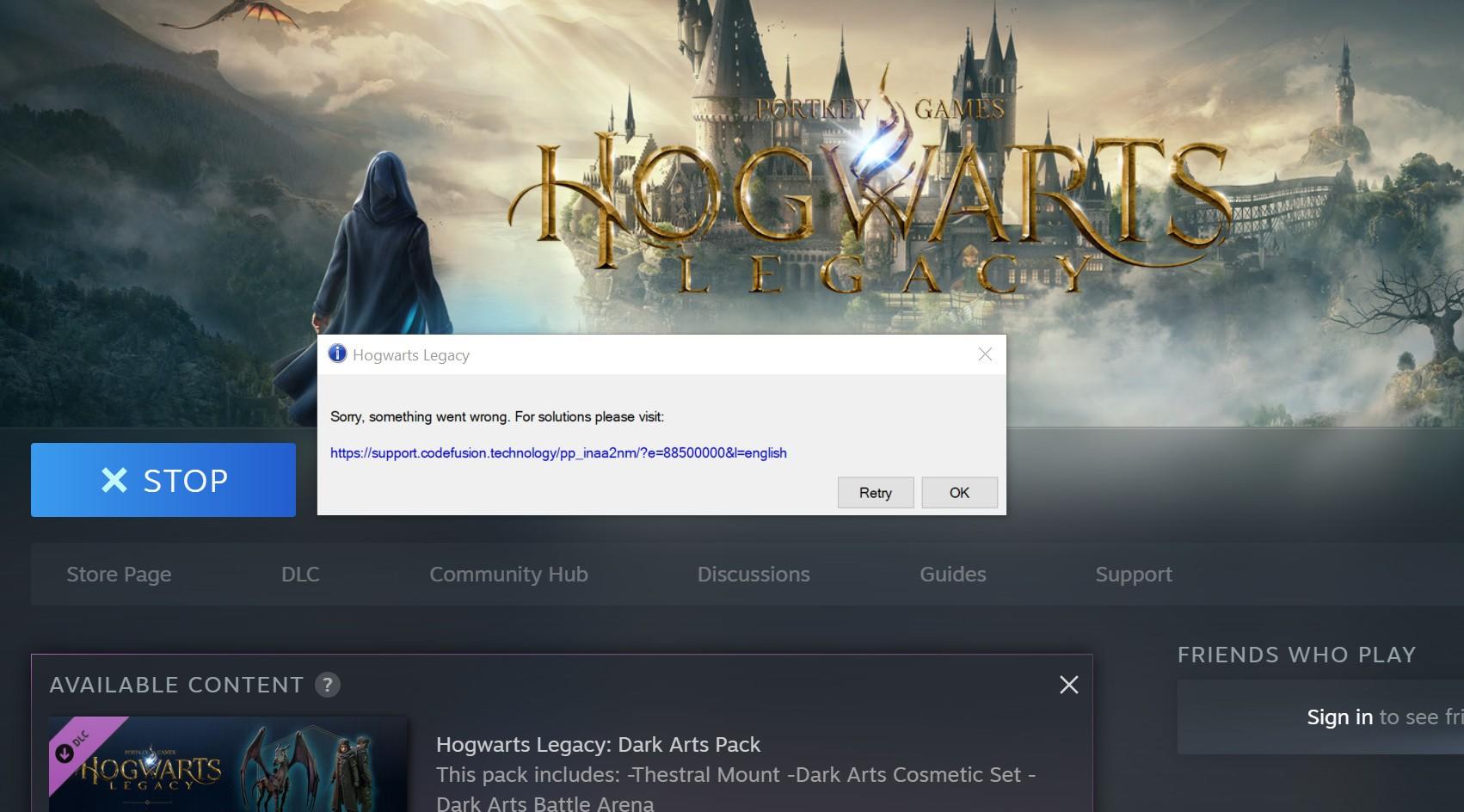The width and height of the screenshot is (1464, 812).
Task: Open the Dark Arts Pack DLC thumbnail
Action: click(x=228, y=764)
